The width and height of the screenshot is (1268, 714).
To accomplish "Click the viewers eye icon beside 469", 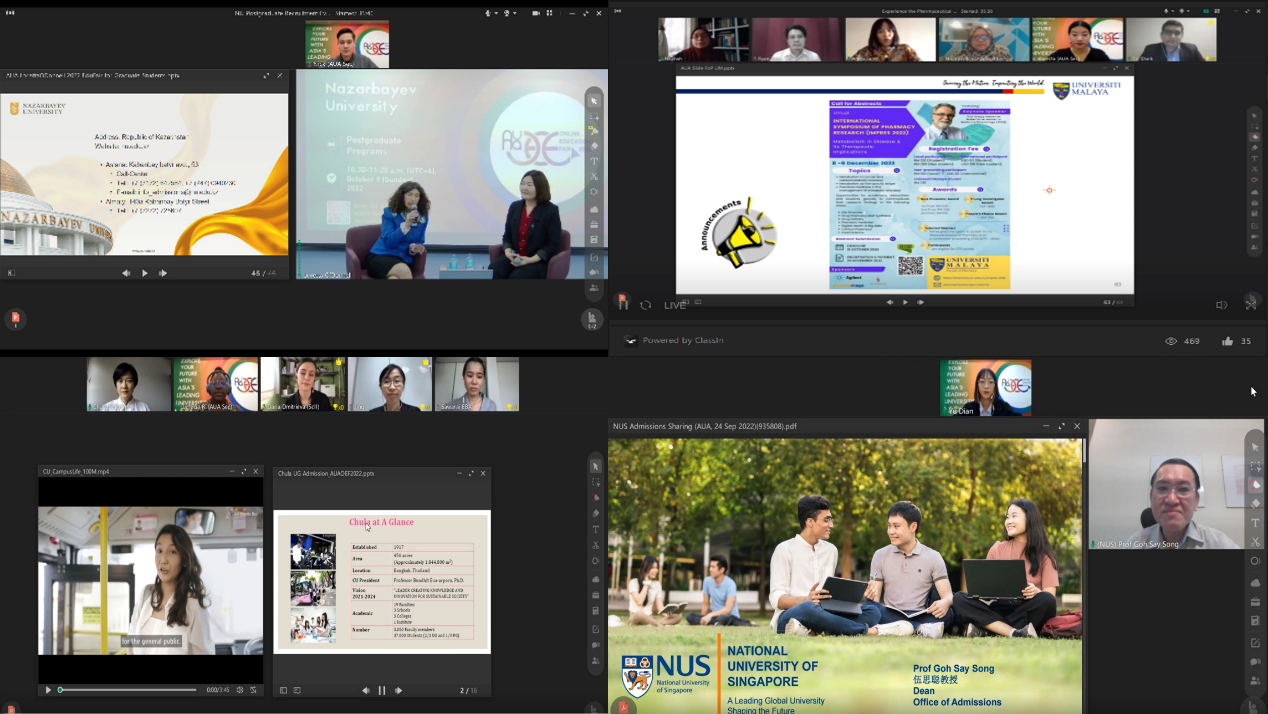I will [1171, 341].
